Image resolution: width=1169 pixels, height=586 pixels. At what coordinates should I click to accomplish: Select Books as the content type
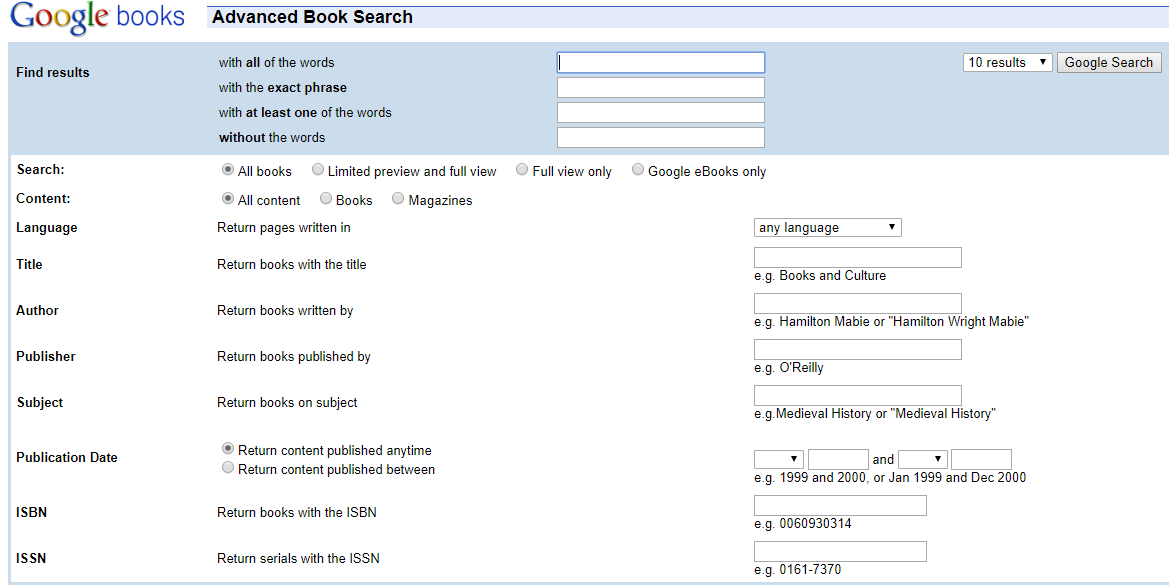coord(326,198)
